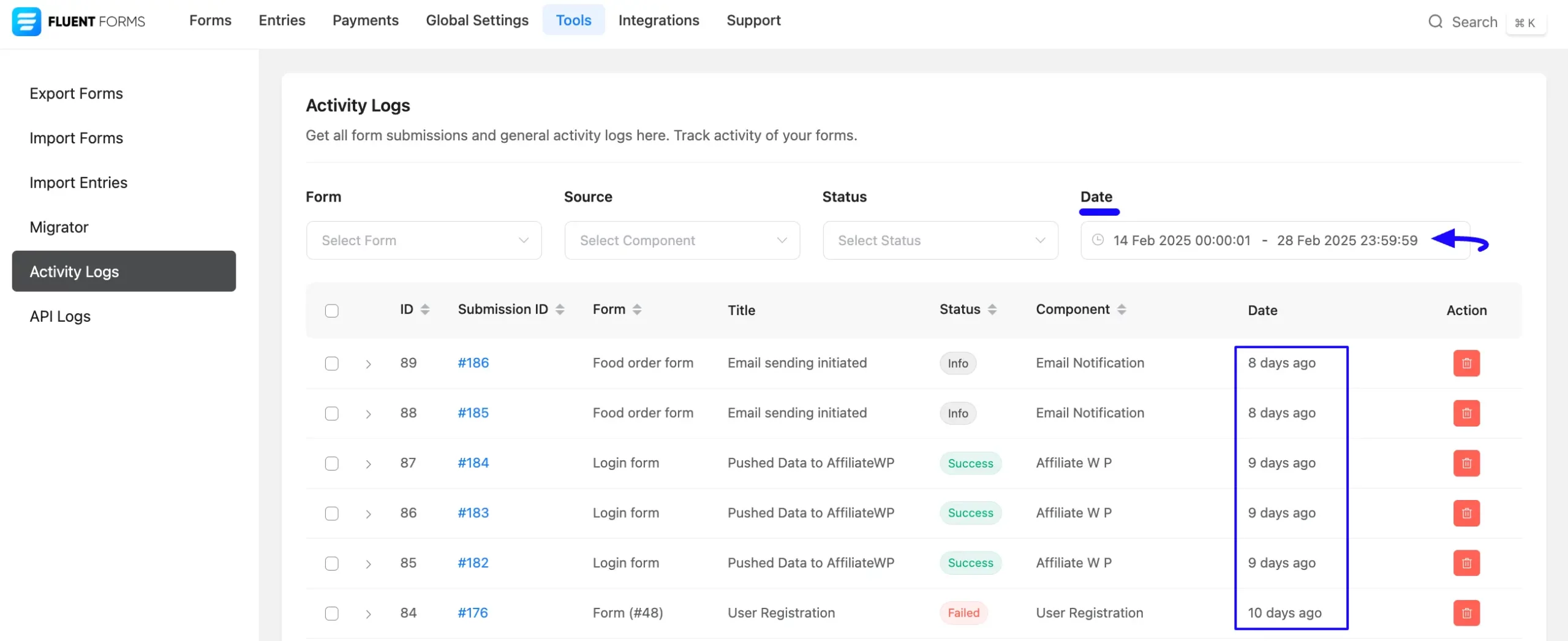Toggle the select-all checkbox in the table header
The image size is (1568, 641).
tap(331, 311)
